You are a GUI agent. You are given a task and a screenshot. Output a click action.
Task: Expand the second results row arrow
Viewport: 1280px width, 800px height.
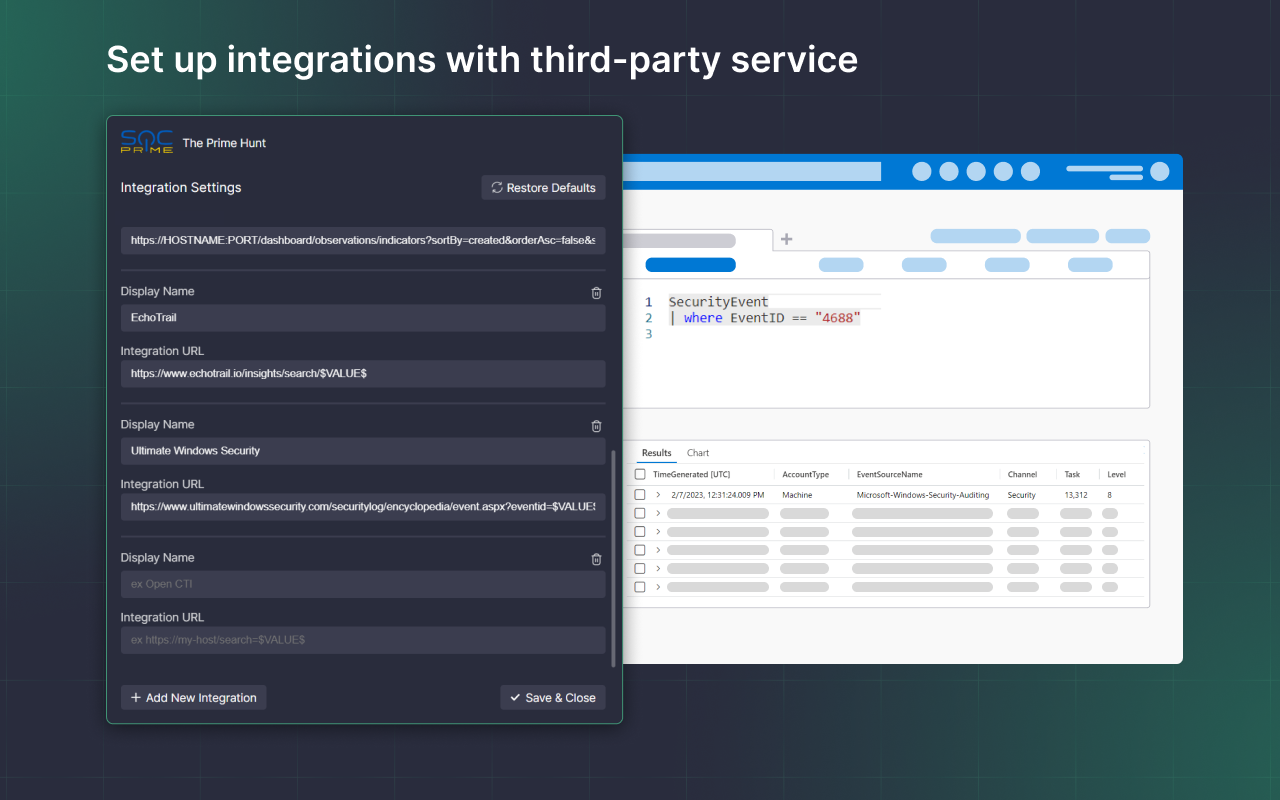click(x=658, y=513)
